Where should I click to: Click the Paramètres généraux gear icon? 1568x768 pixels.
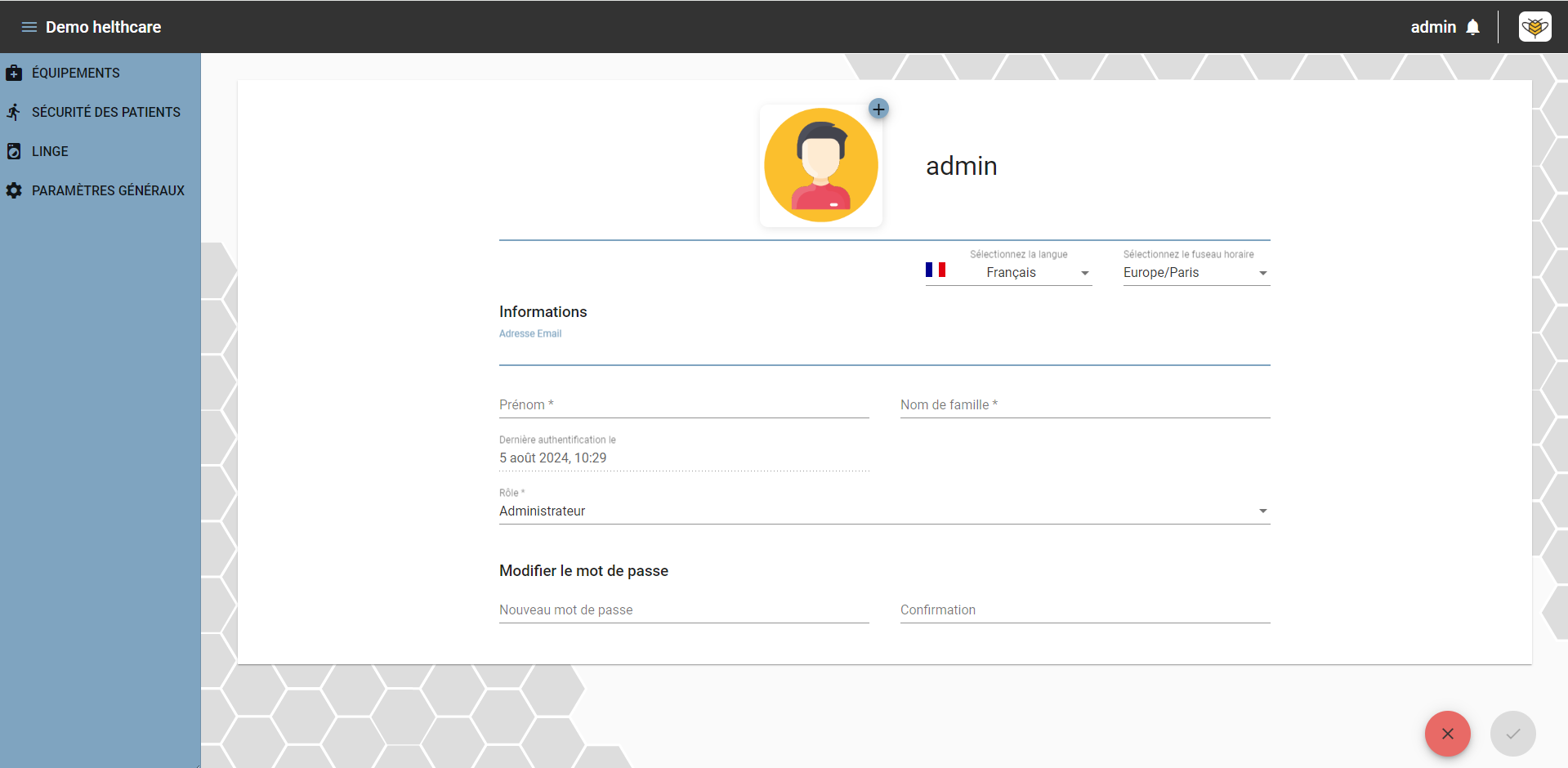(14, 190)
